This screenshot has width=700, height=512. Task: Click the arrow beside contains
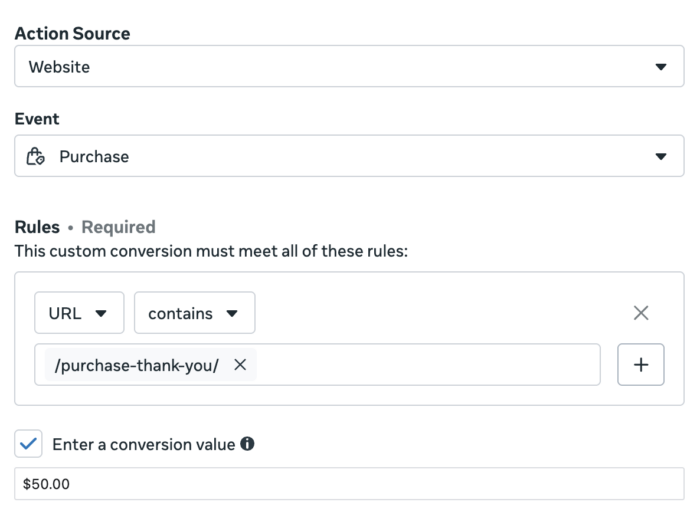coord(232,314)
